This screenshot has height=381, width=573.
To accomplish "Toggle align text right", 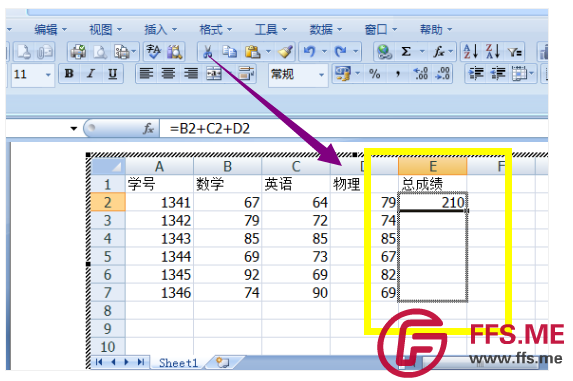I will (x=191, y=73).
